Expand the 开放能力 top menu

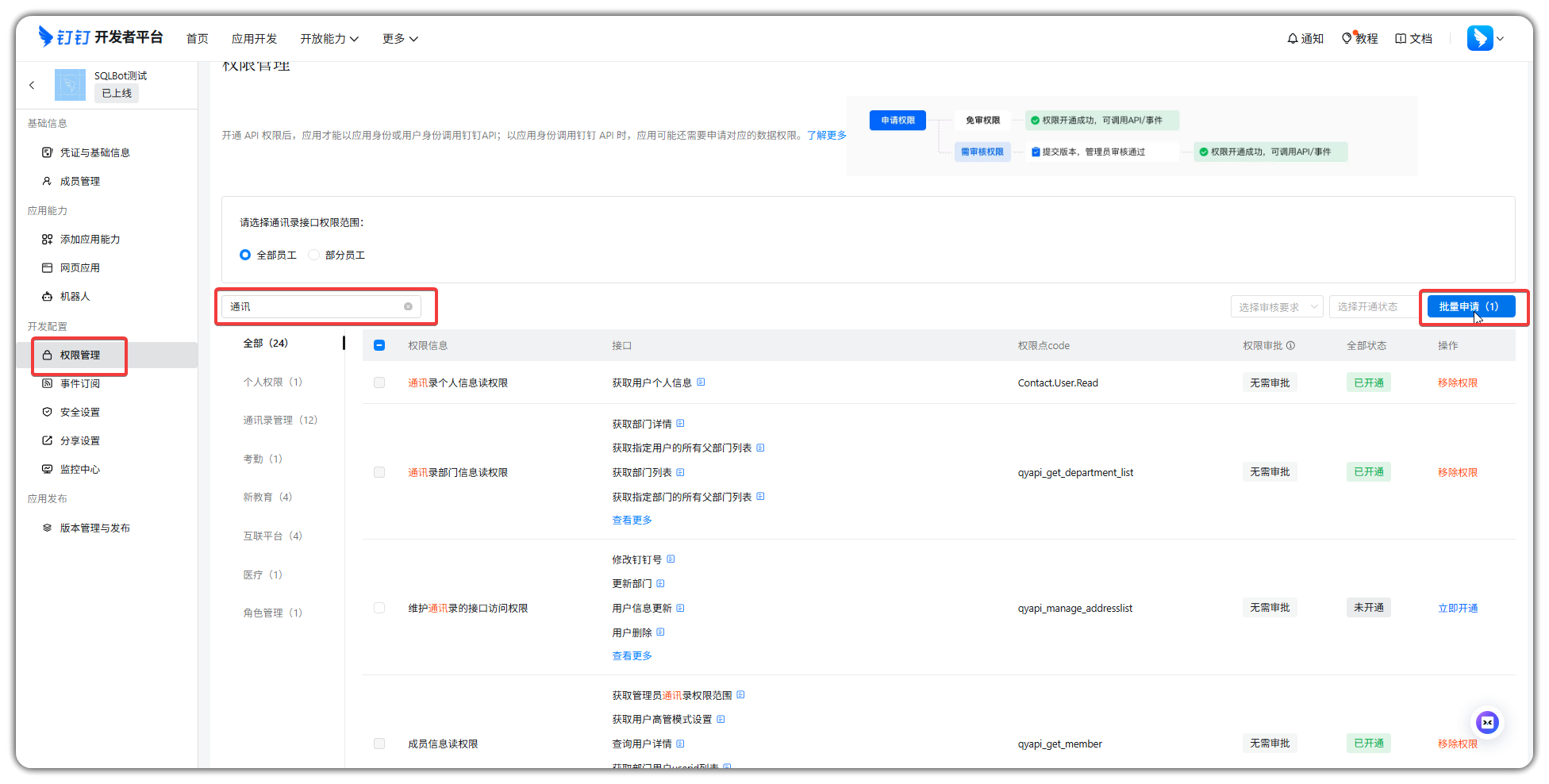click(x=329, y=39)
